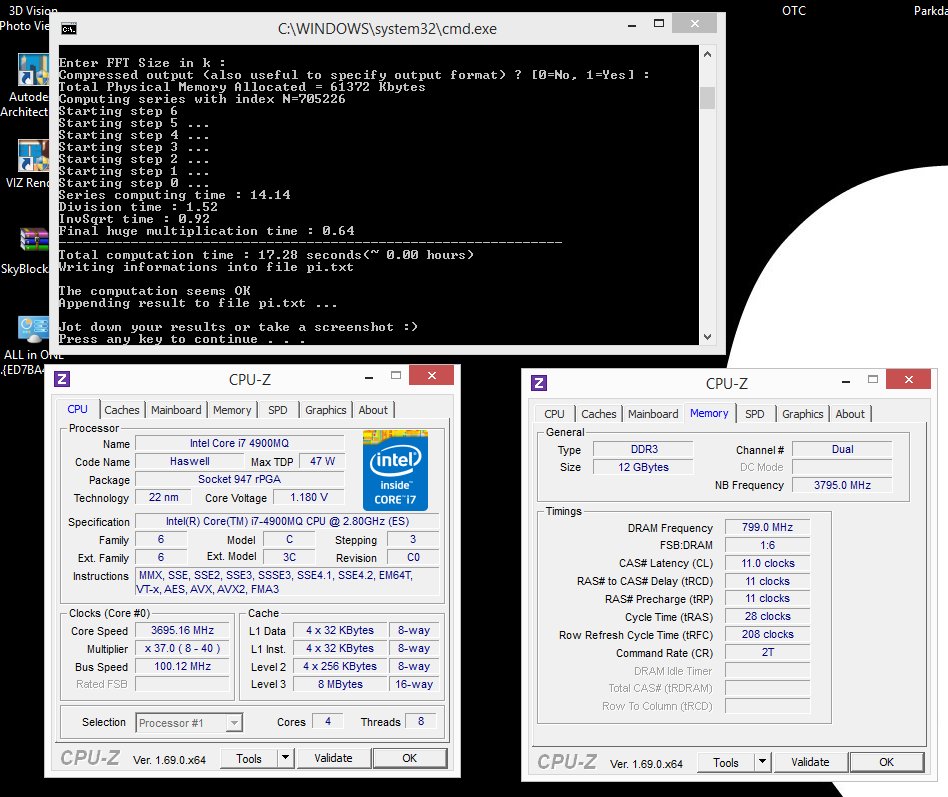
Task: Switch to Caches tab in left CPU-Z
Action: 122,410
